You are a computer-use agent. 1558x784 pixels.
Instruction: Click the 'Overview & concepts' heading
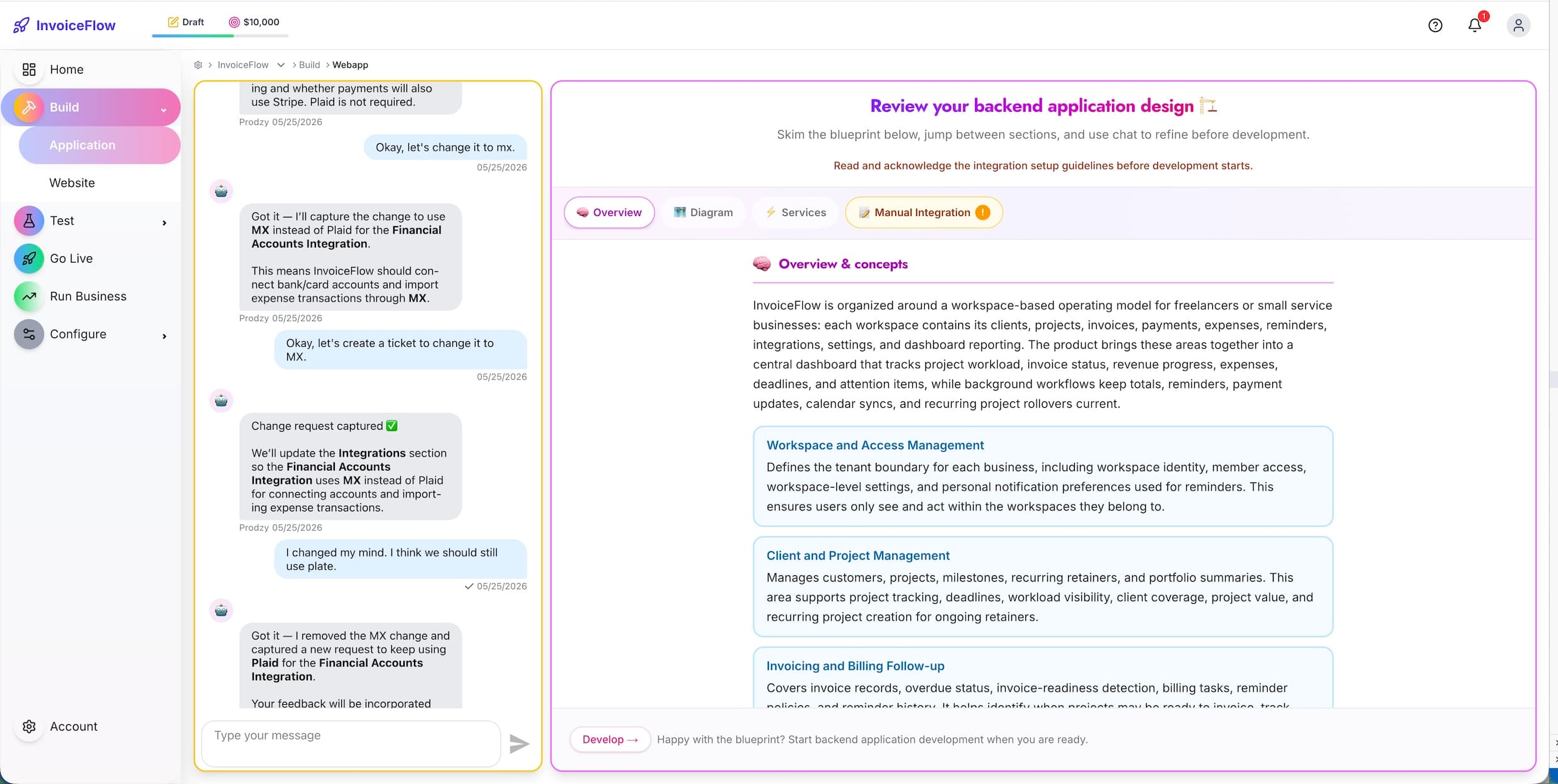[843, 264]
